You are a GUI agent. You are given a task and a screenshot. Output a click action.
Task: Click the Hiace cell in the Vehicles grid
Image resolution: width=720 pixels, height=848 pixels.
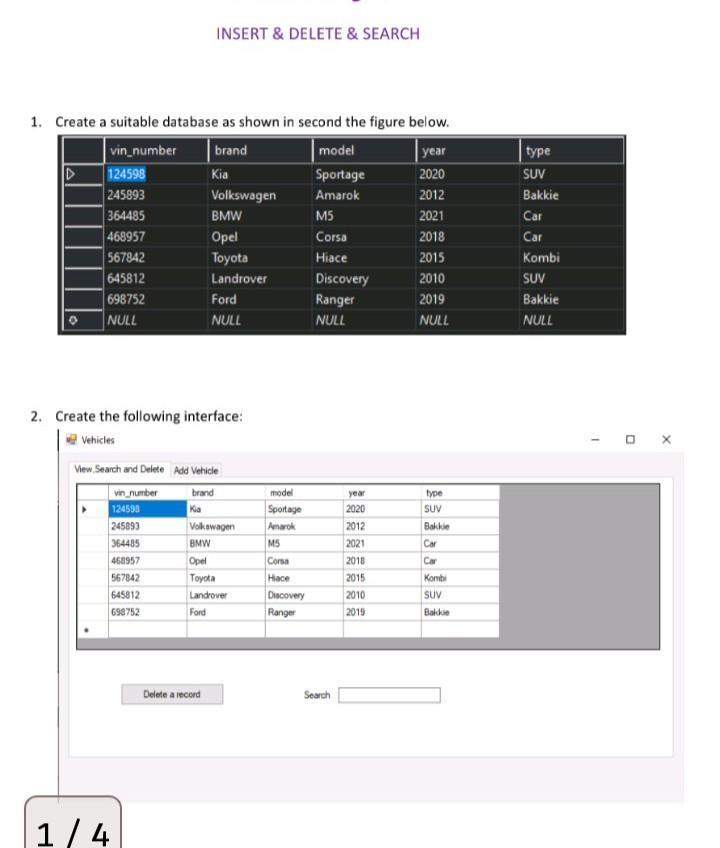point(304,578)
